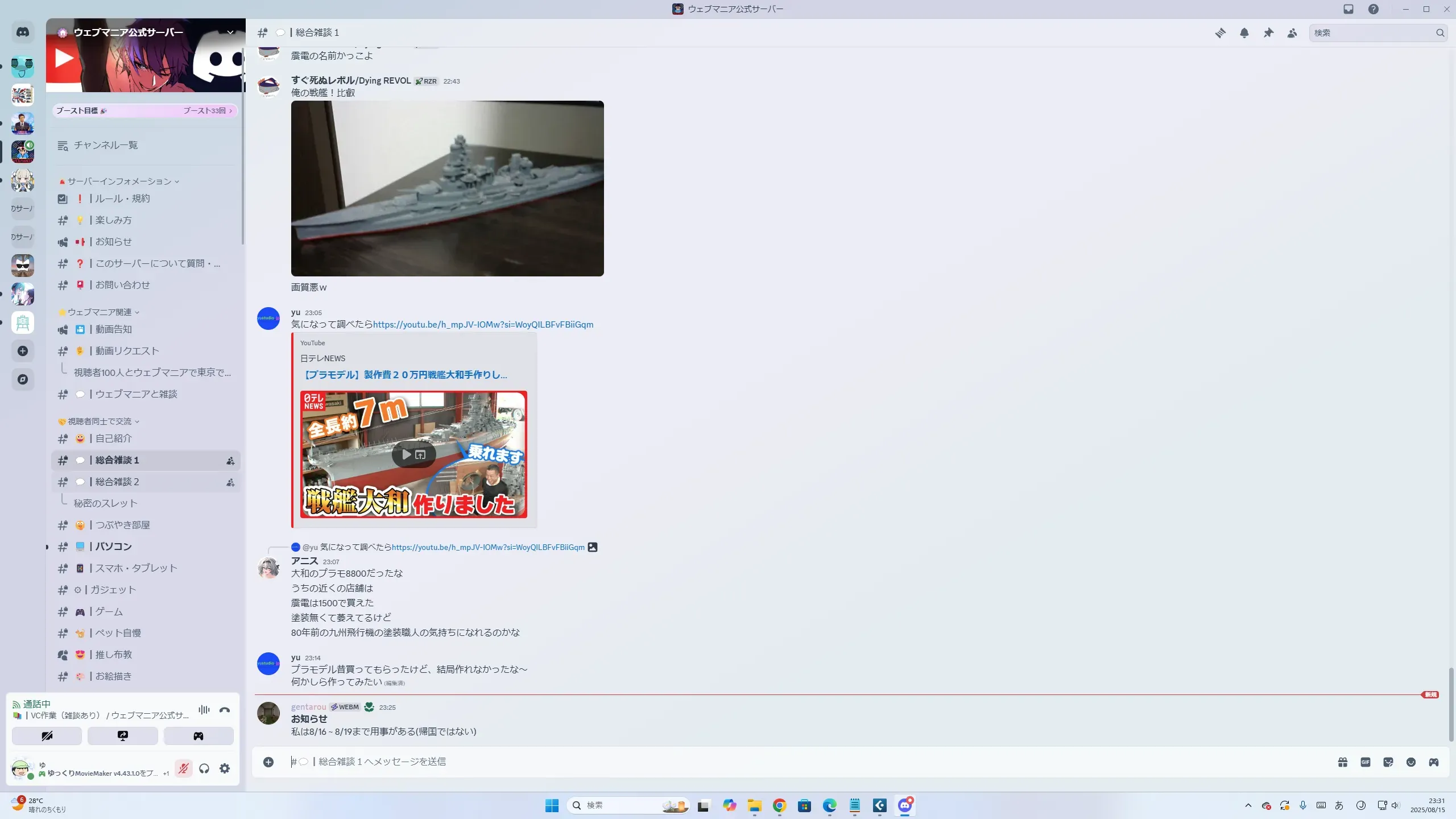Viewport: 1456px width, 819px height.
Task: Click the ブースト目標 progress bar
Action: coord(144,111)
